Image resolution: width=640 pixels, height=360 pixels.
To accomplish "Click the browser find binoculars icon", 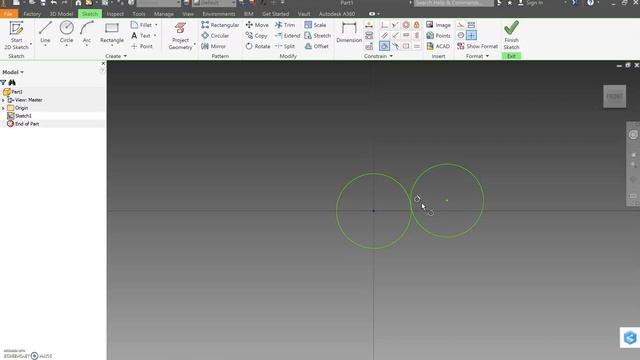I will [12, 82].
